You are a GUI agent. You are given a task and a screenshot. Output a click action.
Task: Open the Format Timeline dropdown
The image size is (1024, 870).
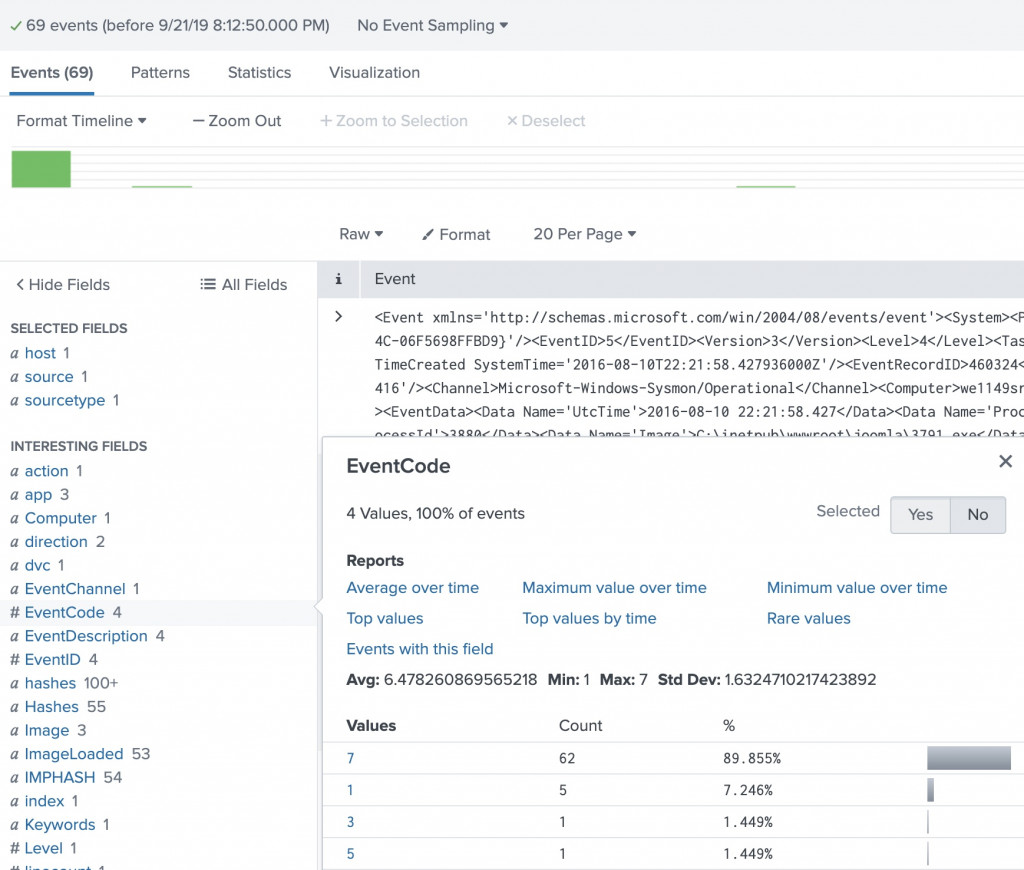(x=81, y=121)
